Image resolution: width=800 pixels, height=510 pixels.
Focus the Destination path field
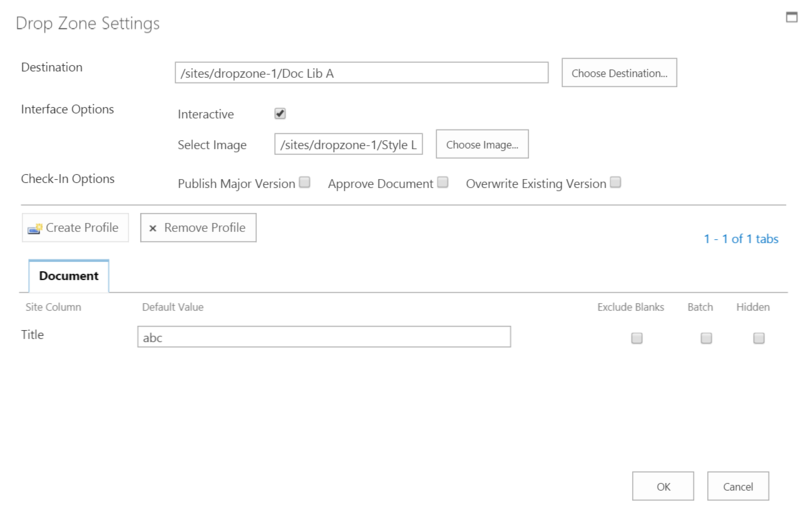361,73
